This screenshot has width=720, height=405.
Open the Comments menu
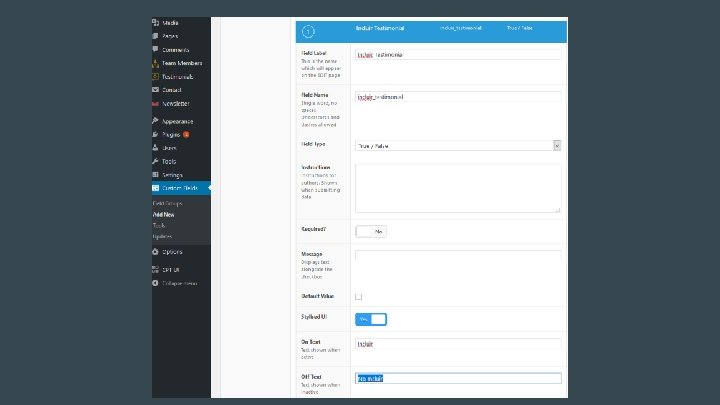175,50
